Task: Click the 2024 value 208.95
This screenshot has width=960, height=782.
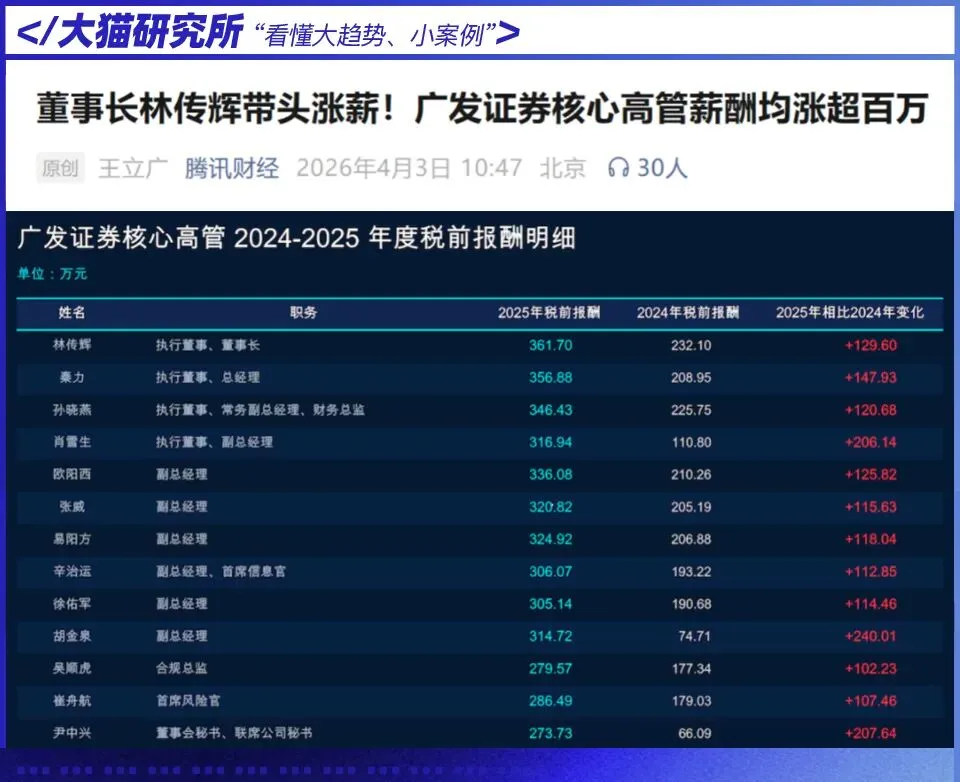Action: (x=691, y=378)
